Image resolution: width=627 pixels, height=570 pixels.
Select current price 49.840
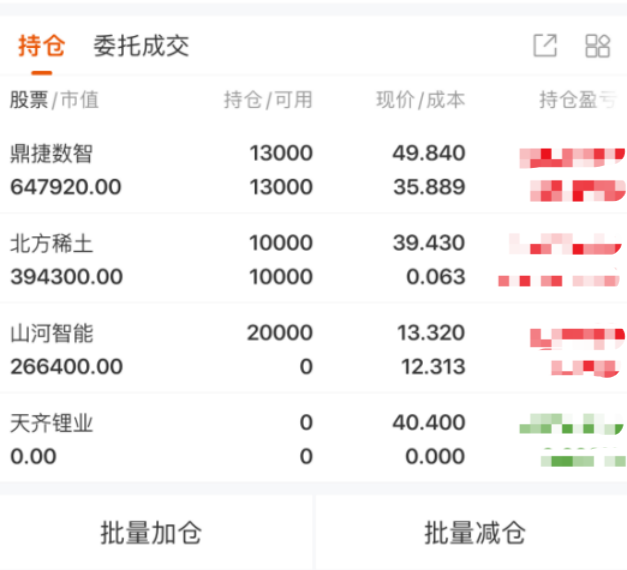(429, 153)
